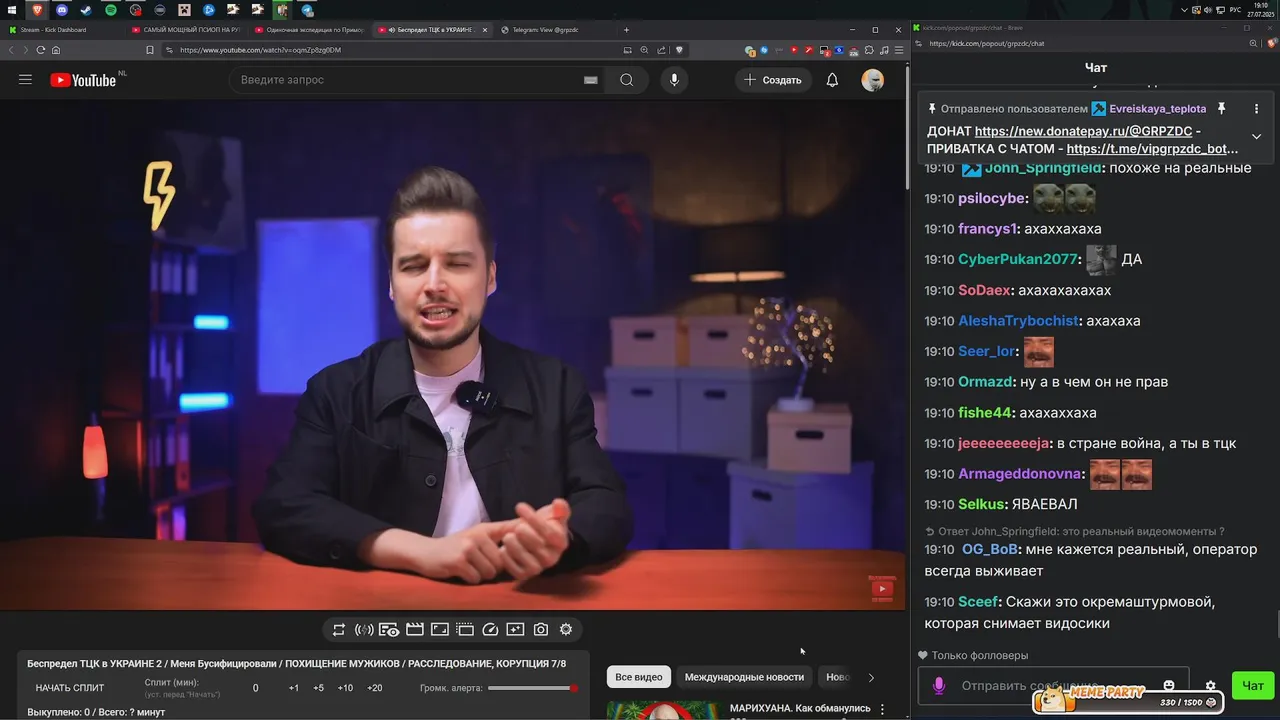Click the НАЧАТЬ СПЛИТ button
The image size is (1280, 720).
tap(70, 688)
